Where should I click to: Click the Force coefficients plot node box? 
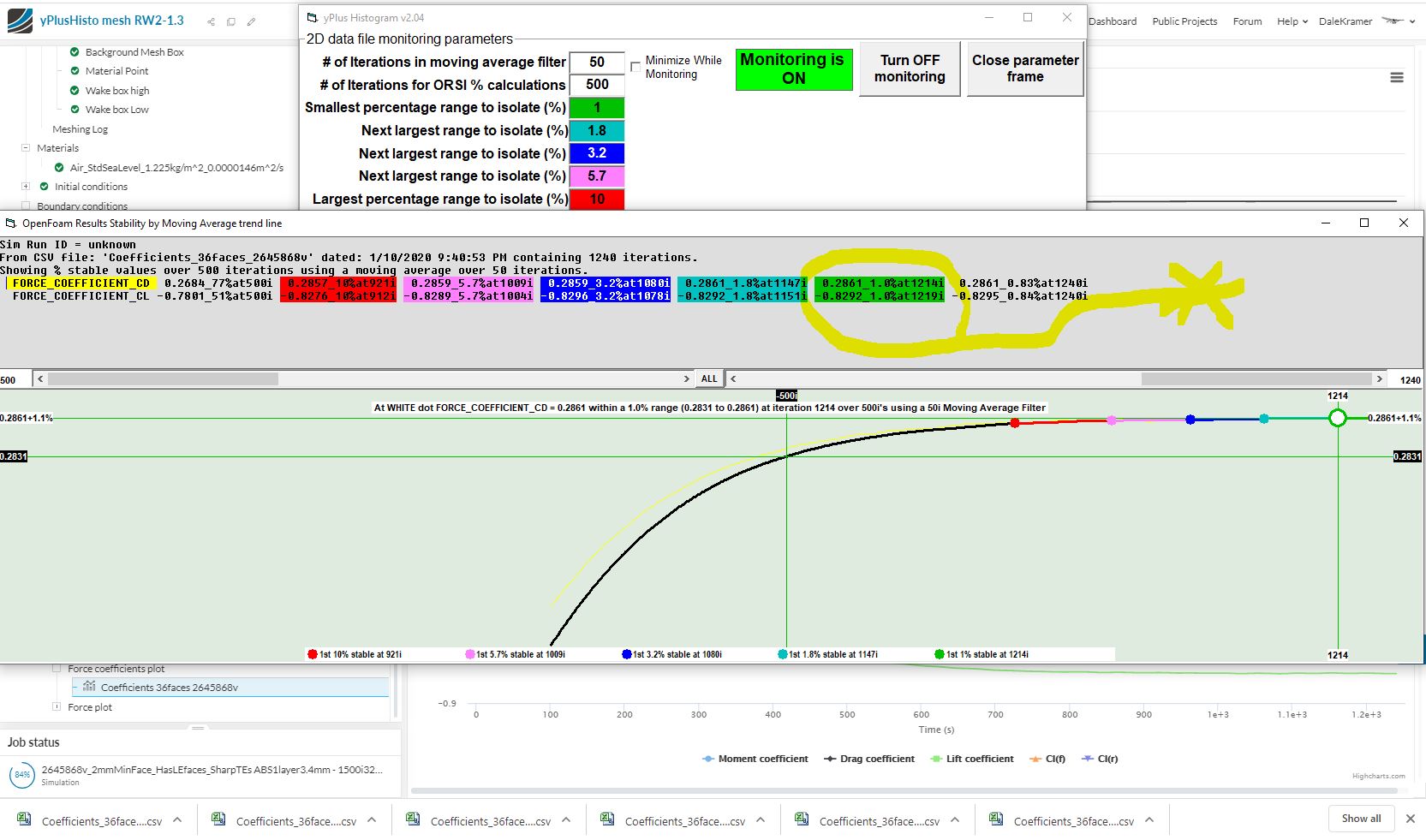pos(57,669)
